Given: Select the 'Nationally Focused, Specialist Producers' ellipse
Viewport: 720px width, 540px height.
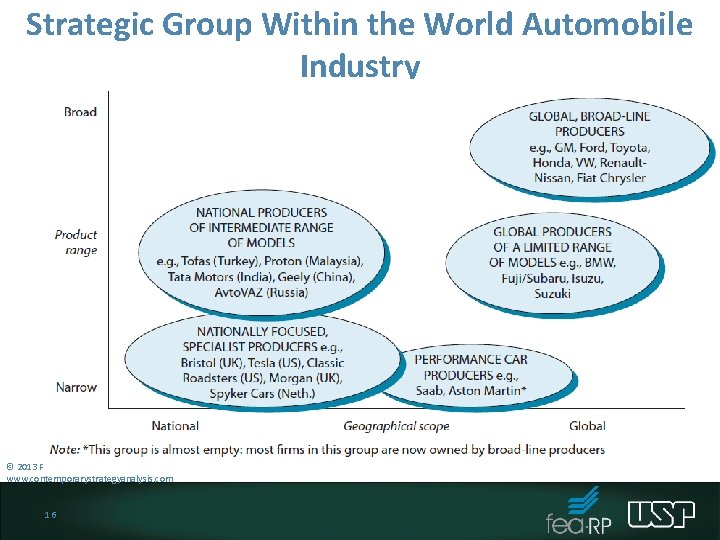Looking at the screenshot, I should [x=263, y=362].
